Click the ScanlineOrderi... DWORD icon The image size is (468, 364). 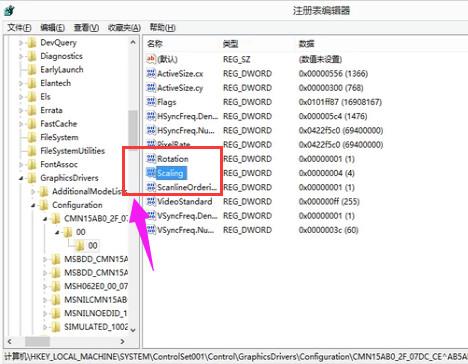pyautogui.click(x=151, y=187)
